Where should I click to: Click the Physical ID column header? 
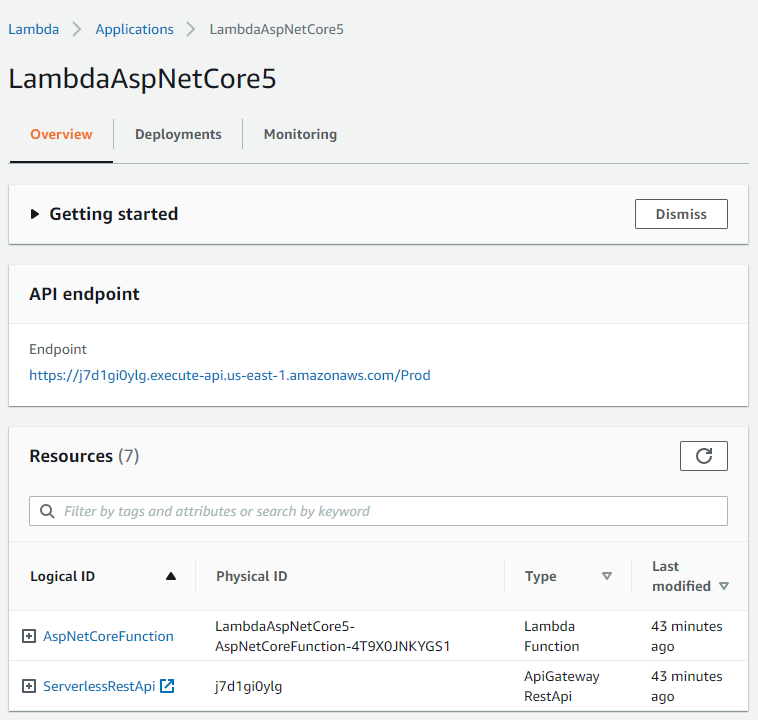tap(251, 576)
